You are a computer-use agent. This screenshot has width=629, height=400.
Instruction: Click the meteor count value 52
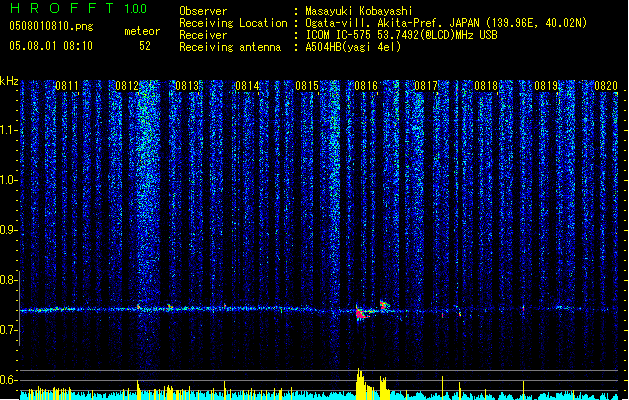[145, 46]
